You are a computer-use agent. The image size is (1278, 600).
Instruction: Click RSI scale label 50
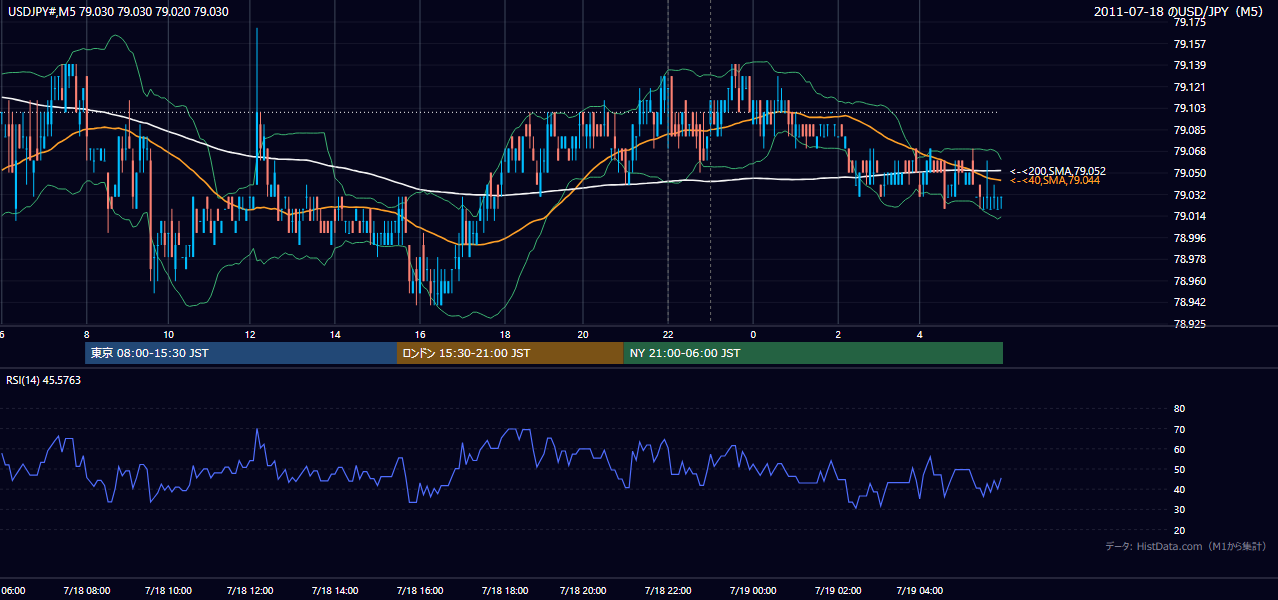(1179, 470)
